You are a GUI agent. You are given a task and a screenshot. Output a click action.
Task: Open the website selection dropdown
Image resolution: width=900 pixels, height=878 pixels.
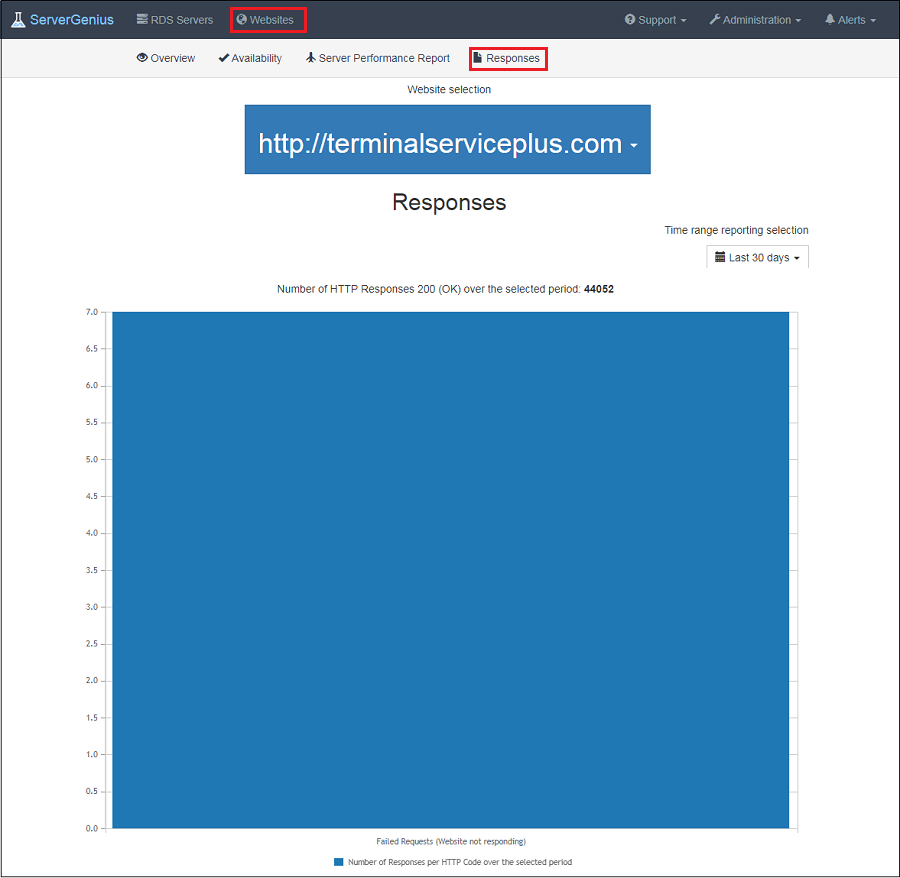447,141
